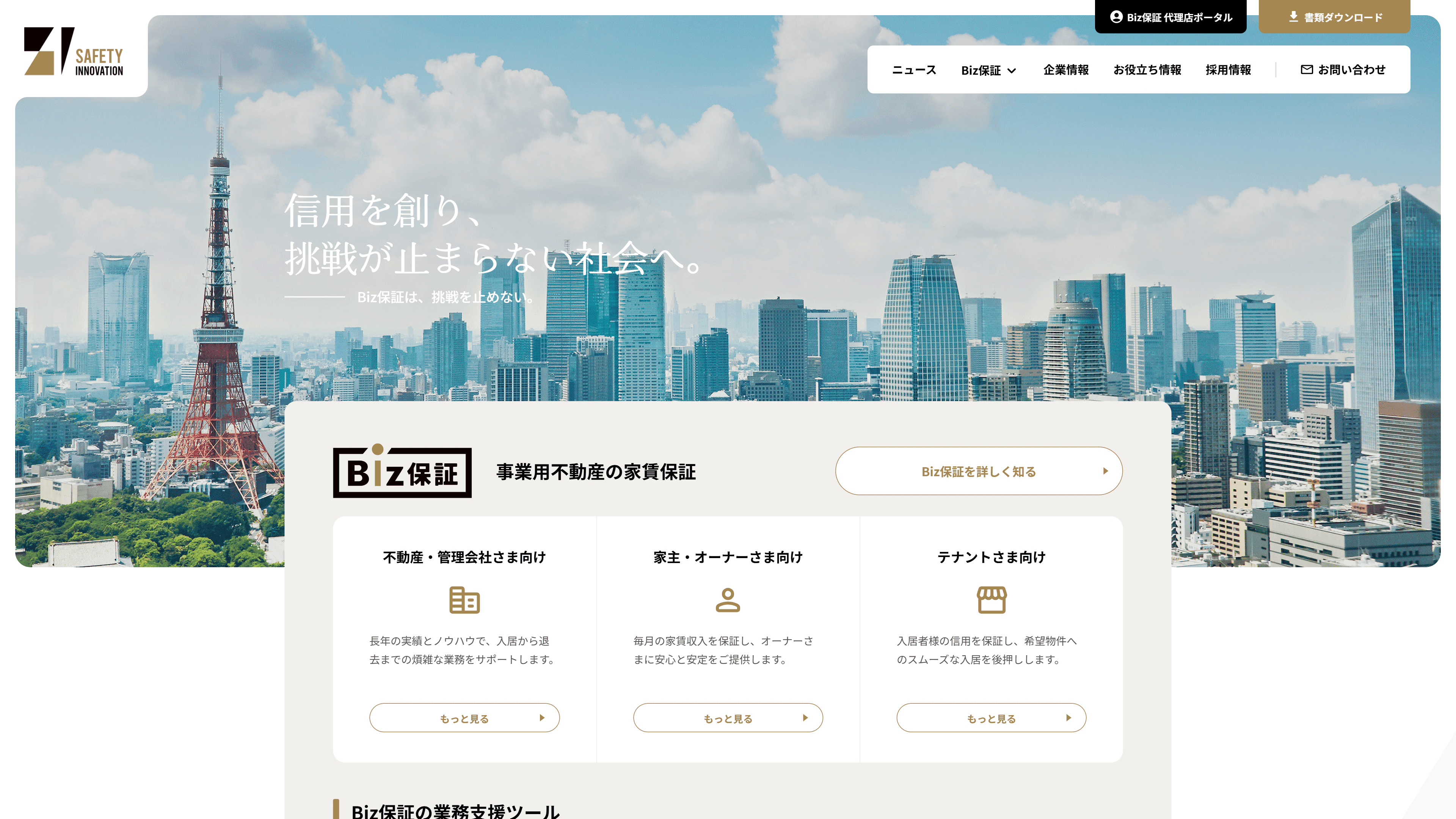Click the description 毎月の家賃収入を保証し
The image size is (1456, 819).
(x=723, y=650)
